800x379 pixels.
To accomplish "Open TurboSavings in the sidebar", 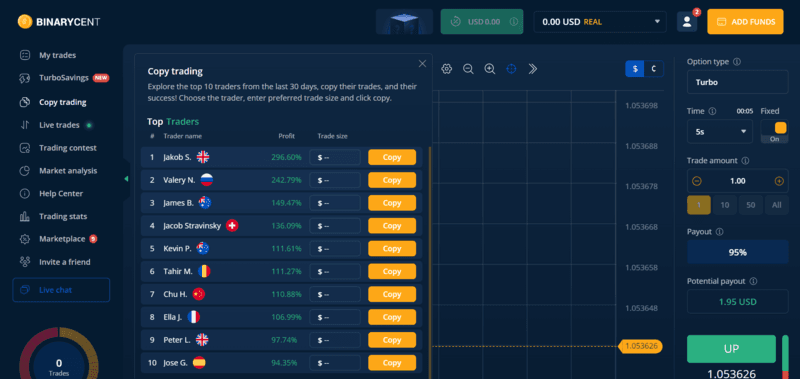I will click(x=64, y=78).
